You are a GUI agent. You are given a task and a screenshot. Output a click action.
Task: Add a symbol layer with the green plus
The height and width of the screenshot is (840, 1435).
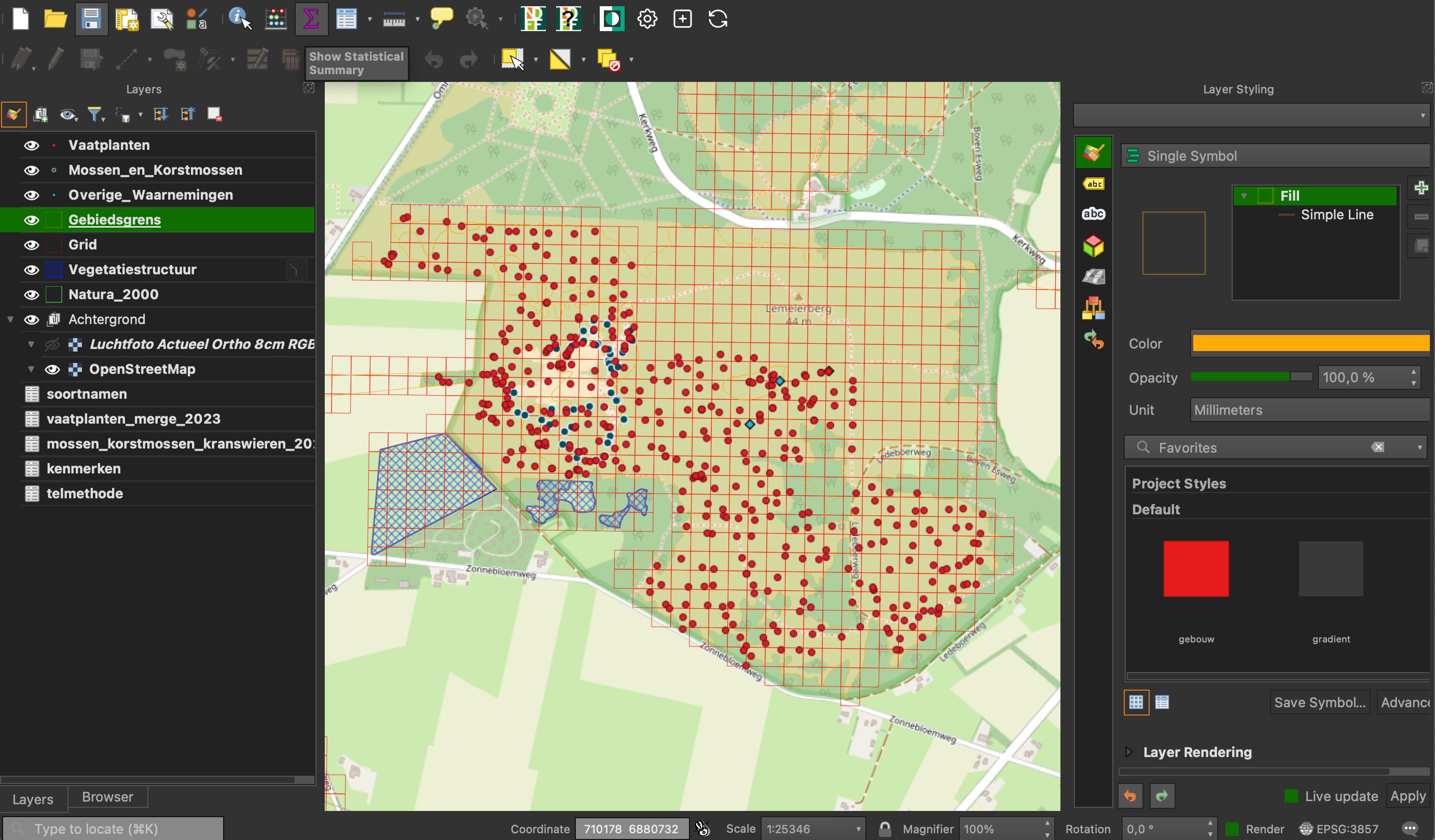(x=1422, y=188)
